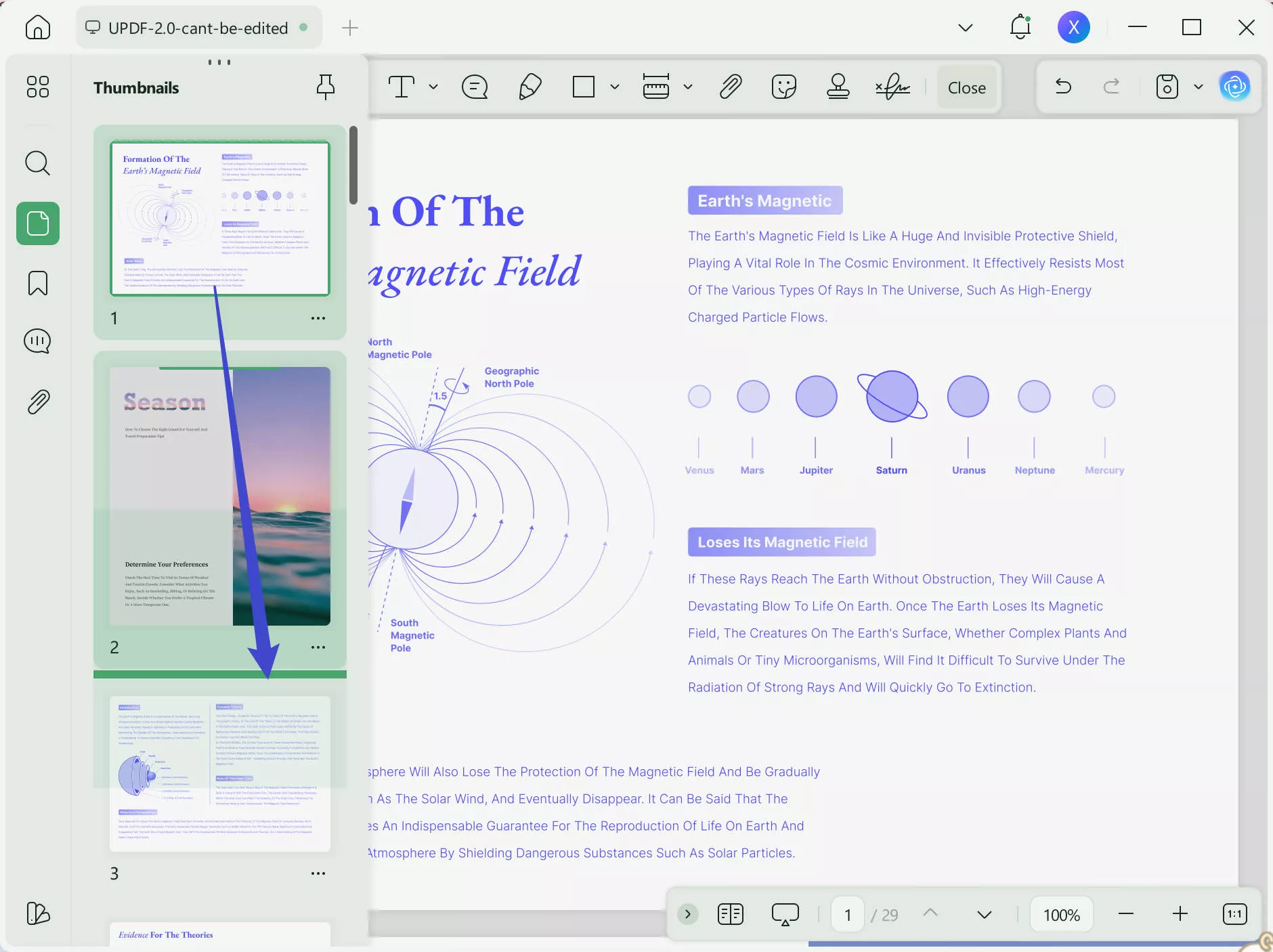Open the Comments panel in sidebar
The image size is (1273, 952).
(37, 341)
